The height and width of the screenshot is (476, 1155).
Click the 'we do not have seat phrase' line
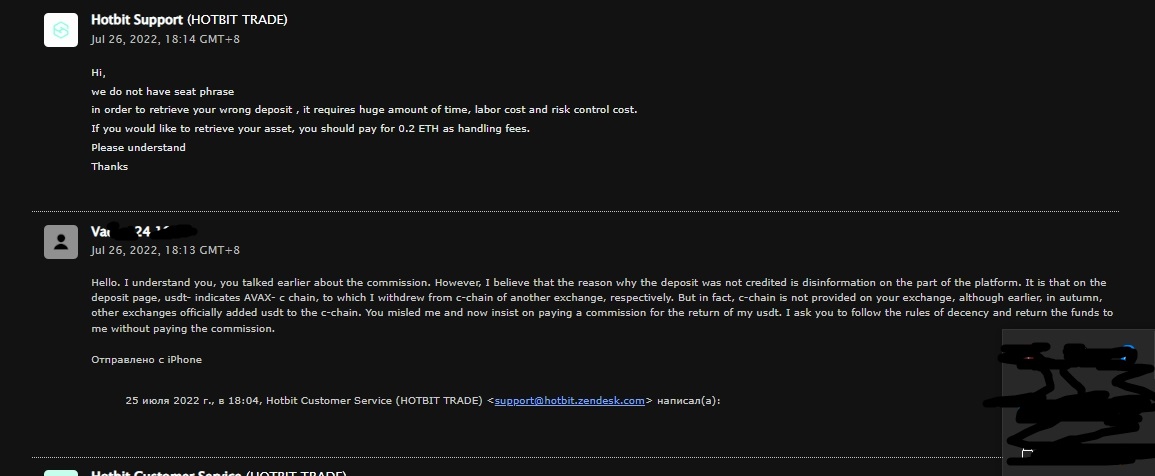click(163, 91)
